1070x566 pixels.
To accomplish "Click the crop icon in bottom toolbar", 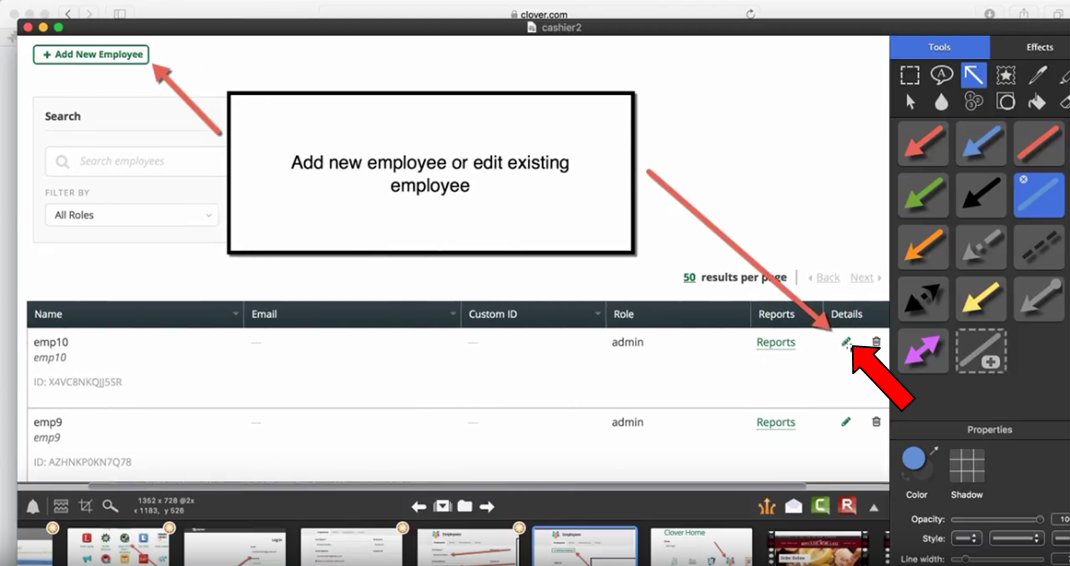I will (x=85, y=506).
